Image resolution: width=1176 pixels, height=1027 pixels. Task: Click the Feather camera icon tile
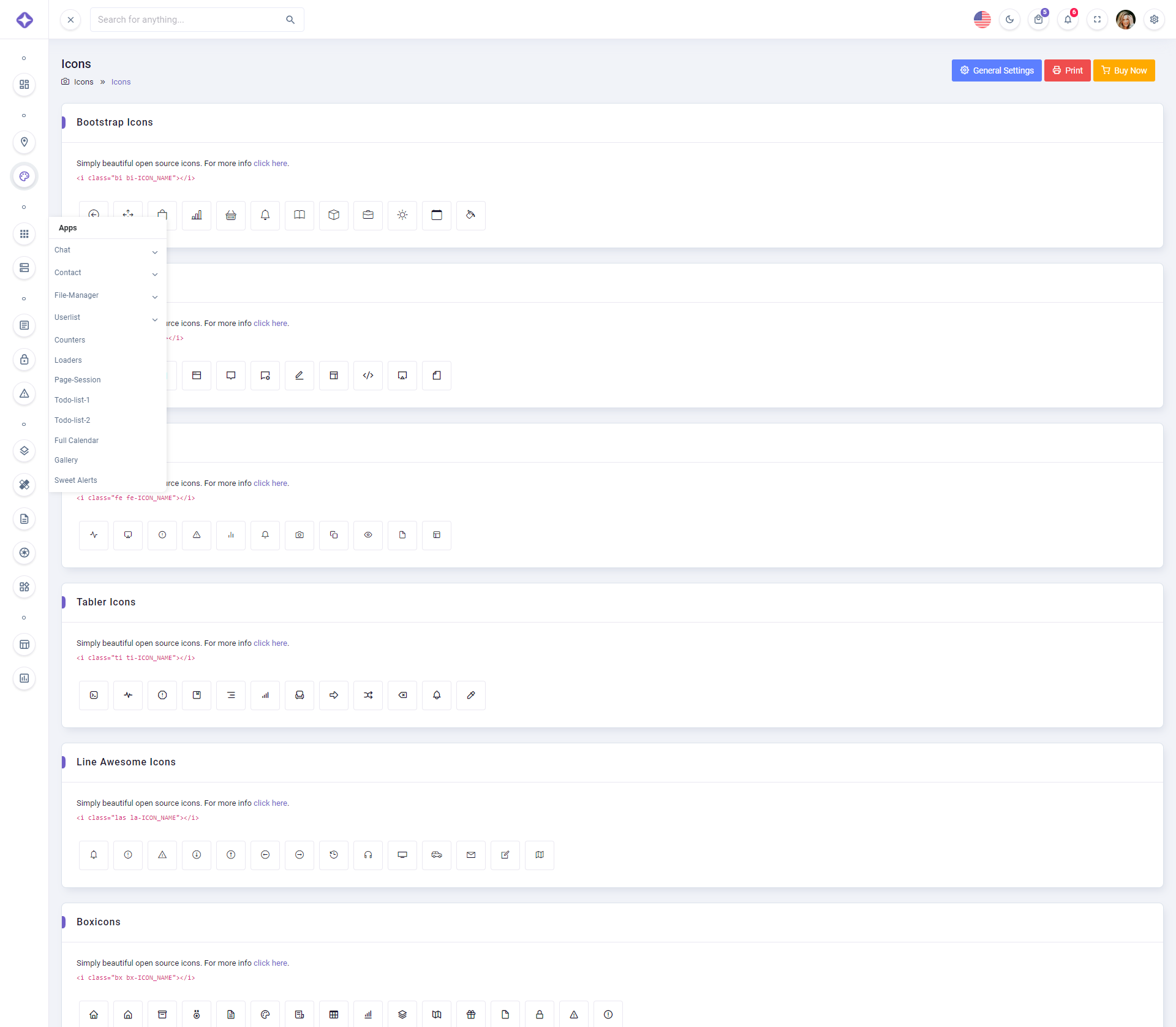click(300, 535)
